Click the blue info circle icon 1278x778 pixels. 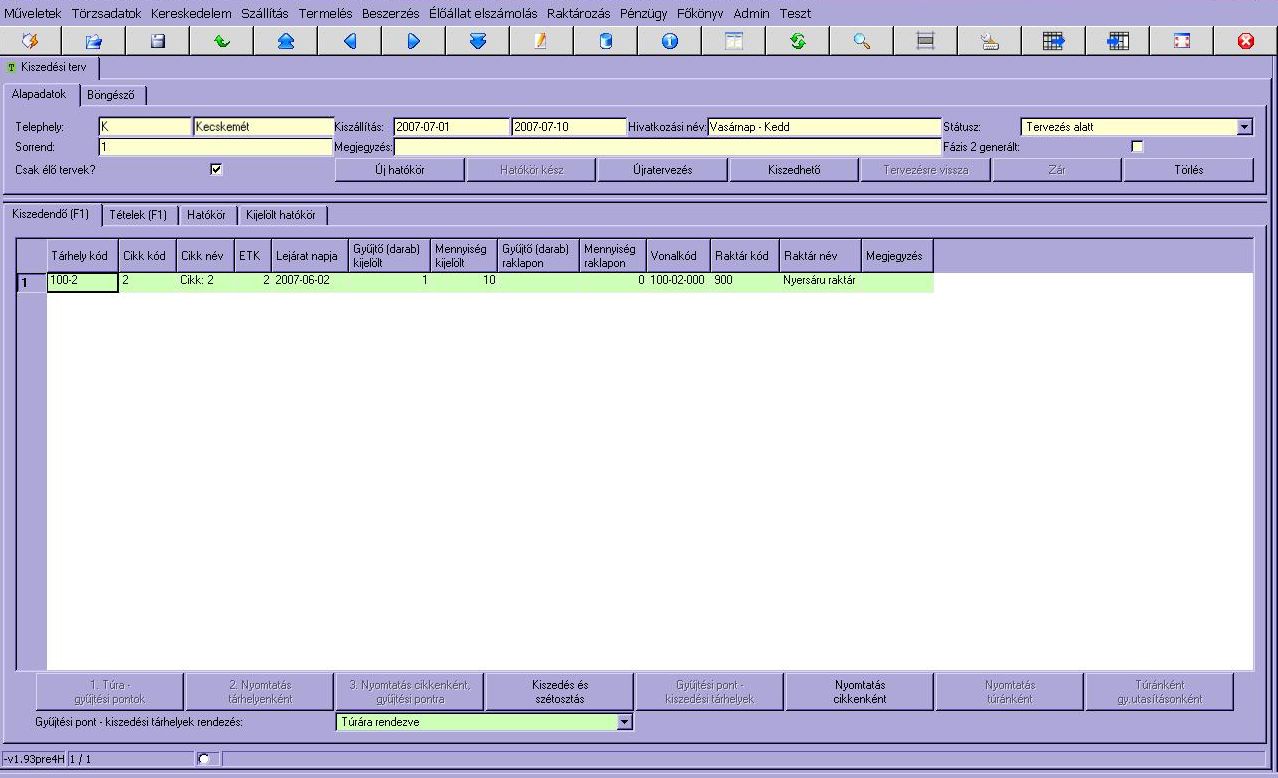pos(670,41)
